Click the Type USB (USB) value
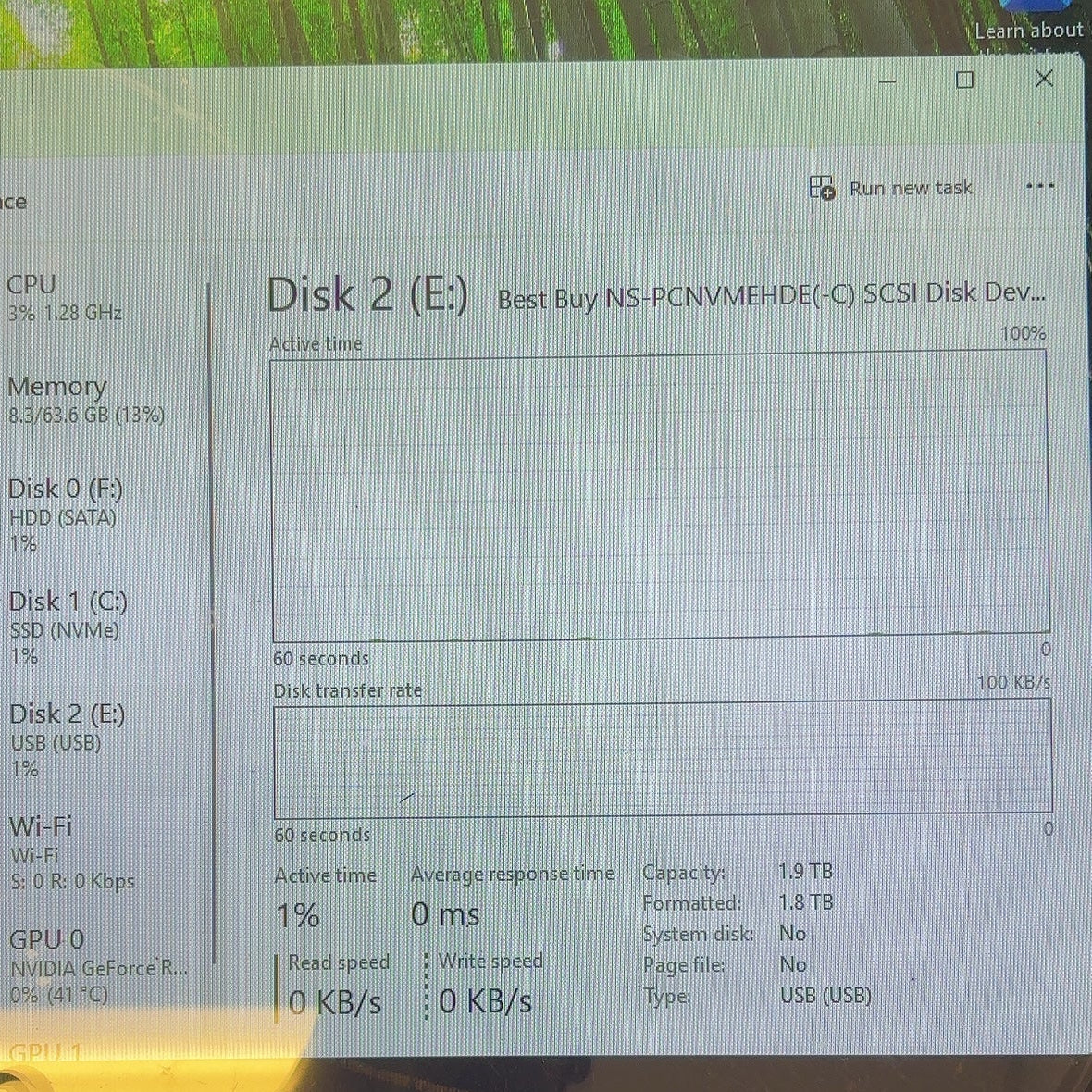Viewport: 1092px width, 1092px height. 826,996
